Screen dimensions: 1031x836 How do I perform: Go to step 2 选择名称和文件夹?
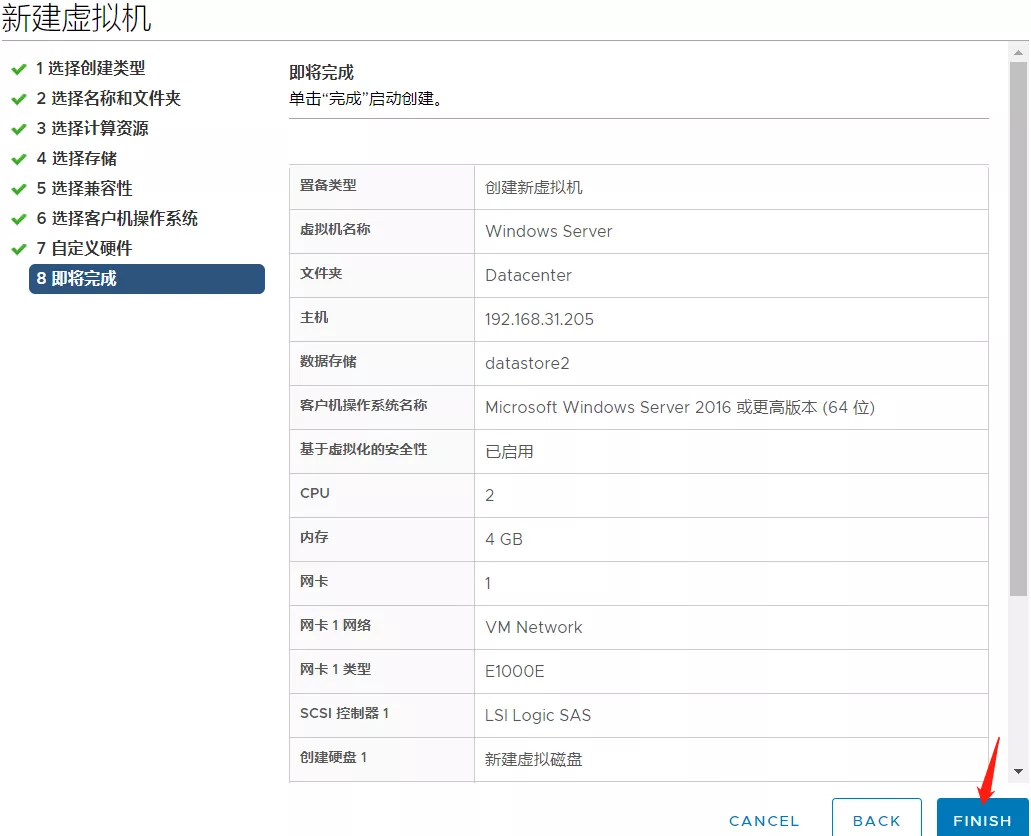[108, 99]
